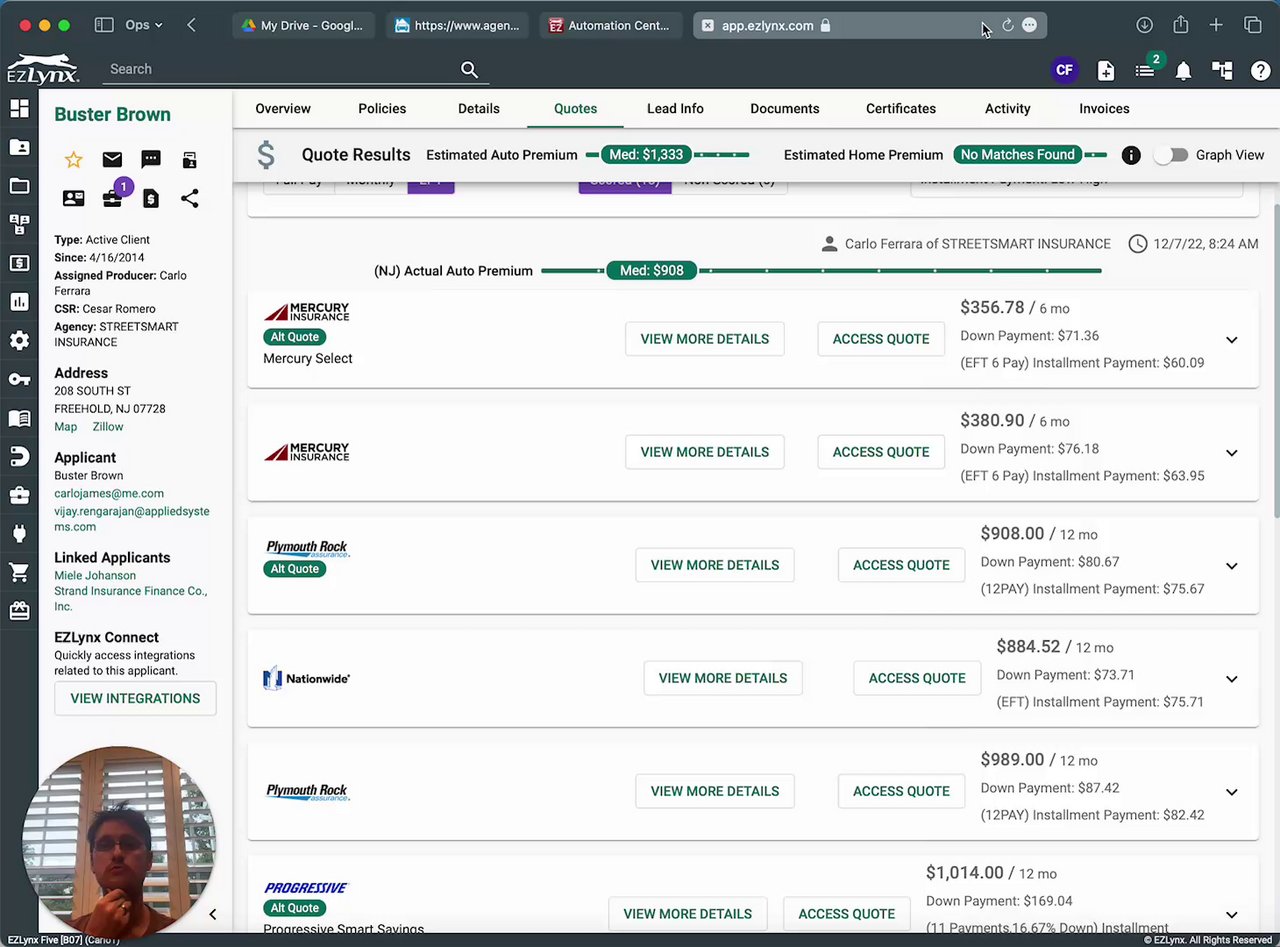
Task: Click the search magnifier icon
Action: point(469,69)
